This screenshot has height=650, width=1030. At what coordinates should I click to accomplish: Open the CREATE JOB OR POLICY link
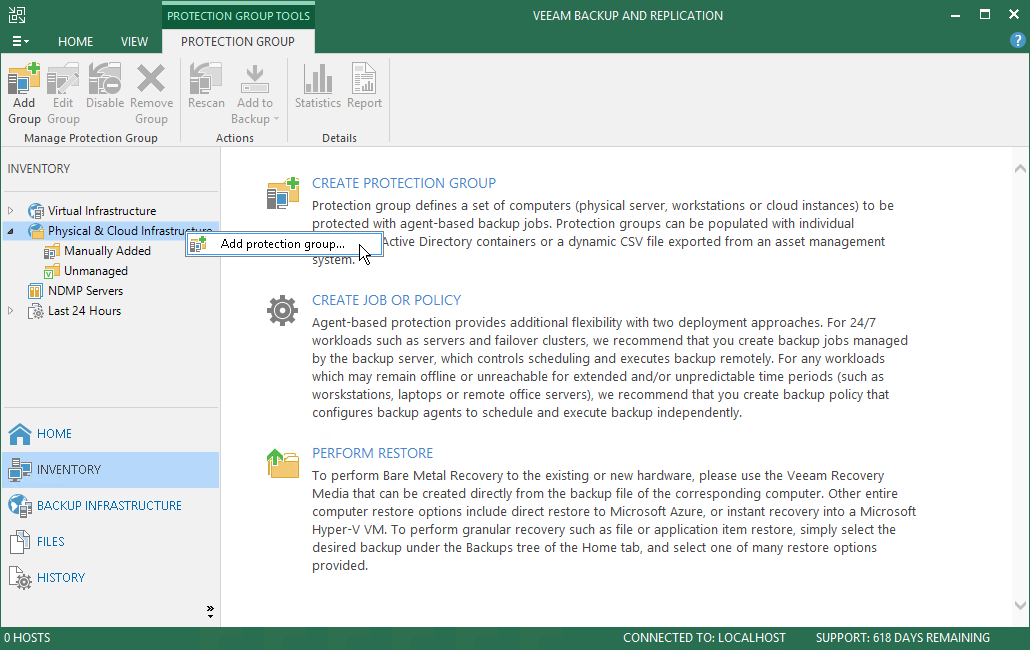click(x=386, y=300)
